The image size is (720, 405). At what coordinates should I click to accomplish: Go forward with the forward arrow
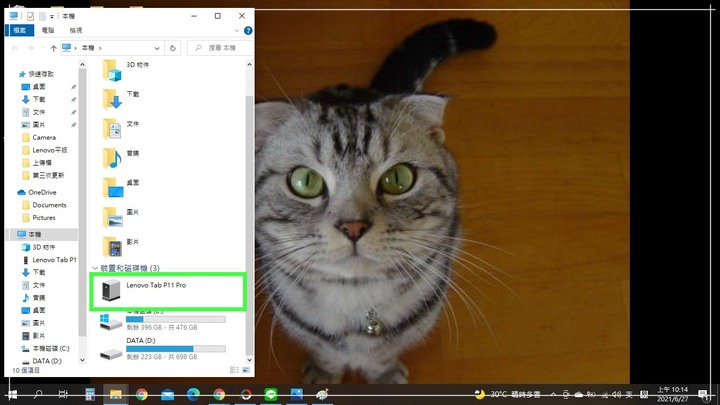point(30,48)
